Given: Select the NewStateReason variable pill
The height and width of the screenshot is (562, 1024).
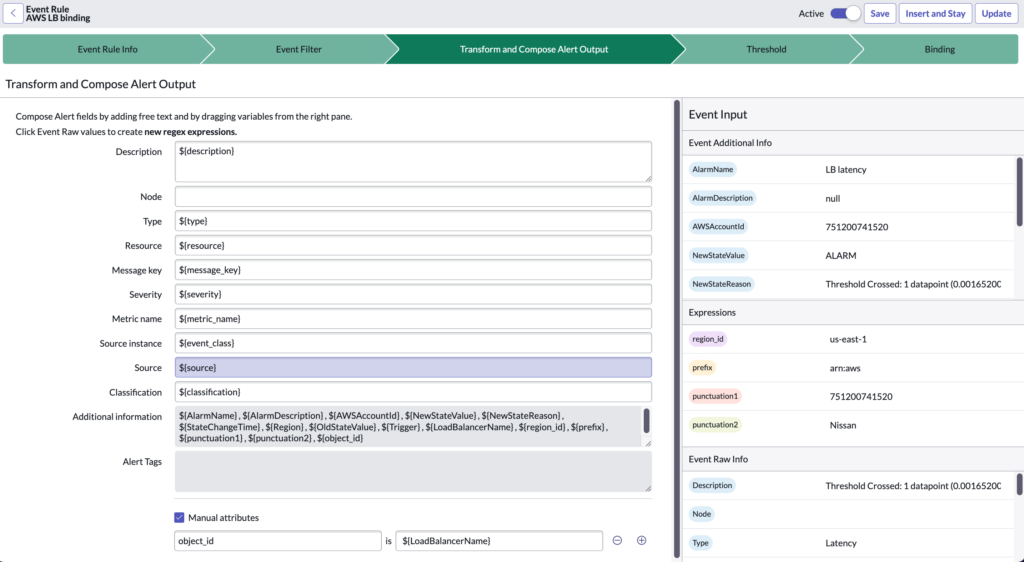Looking at the screenshot, I should (721, 284).
